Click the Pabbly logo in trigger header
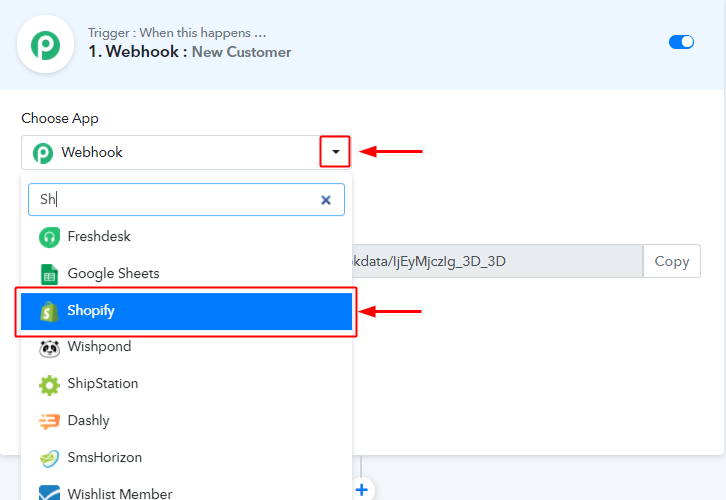 click(x=45, y=44)
